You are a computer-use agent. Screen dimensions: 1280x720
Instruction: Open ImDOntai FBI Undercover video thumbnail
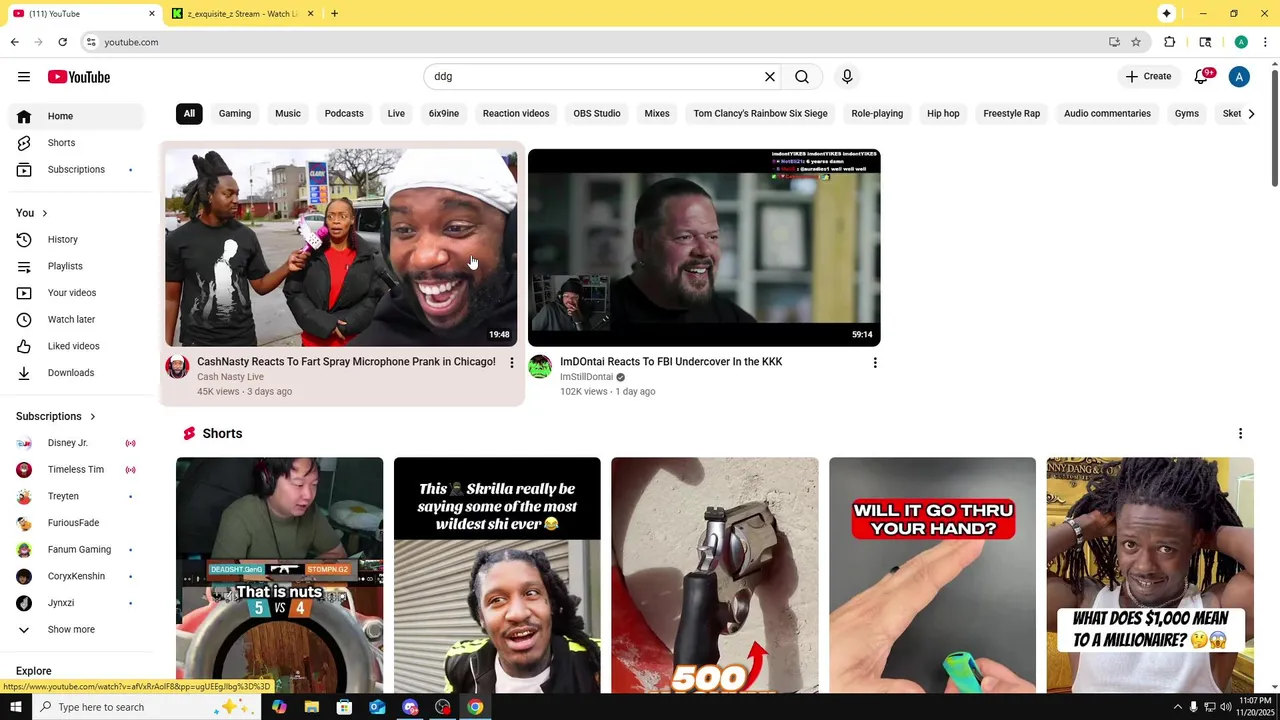point(704,247)
